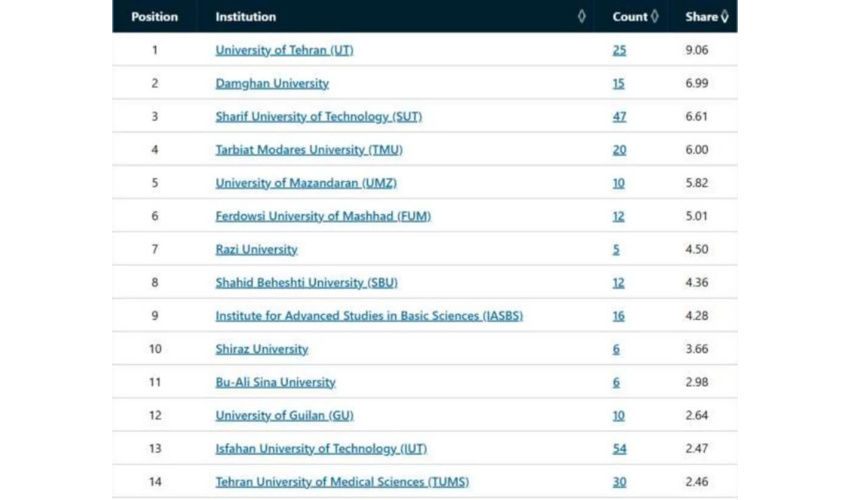Open University of Guilan (GU) link
This screenshot has height=500, width=850.
pos(285,415)
